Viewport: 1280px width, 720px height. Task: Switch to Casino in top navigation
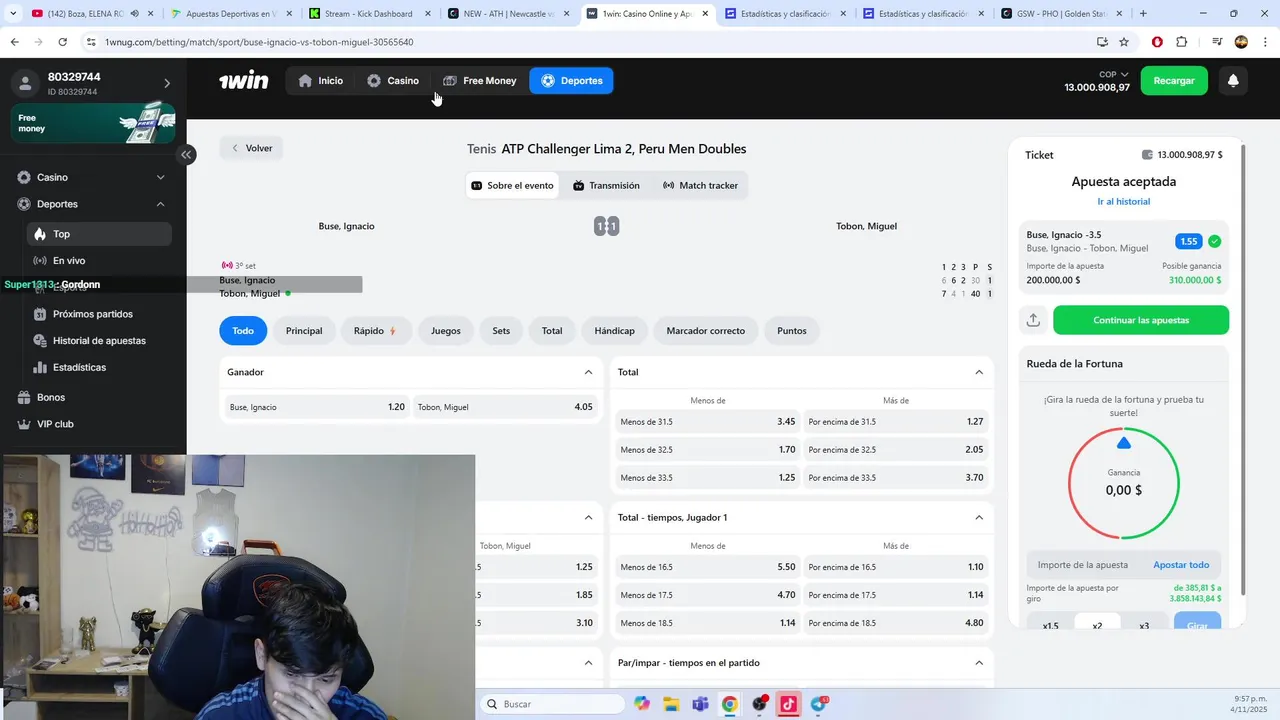(x=392, y=81)
